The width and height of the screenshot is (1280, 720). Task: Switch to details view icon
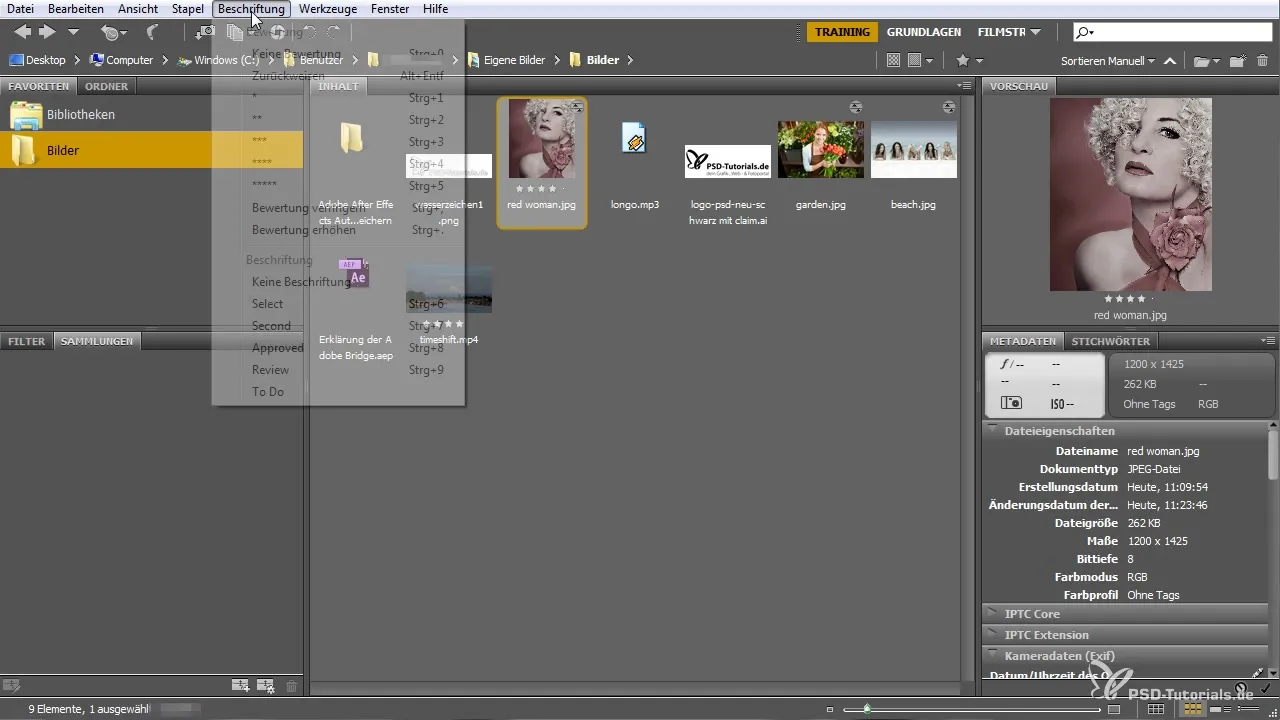(1220, 709)
